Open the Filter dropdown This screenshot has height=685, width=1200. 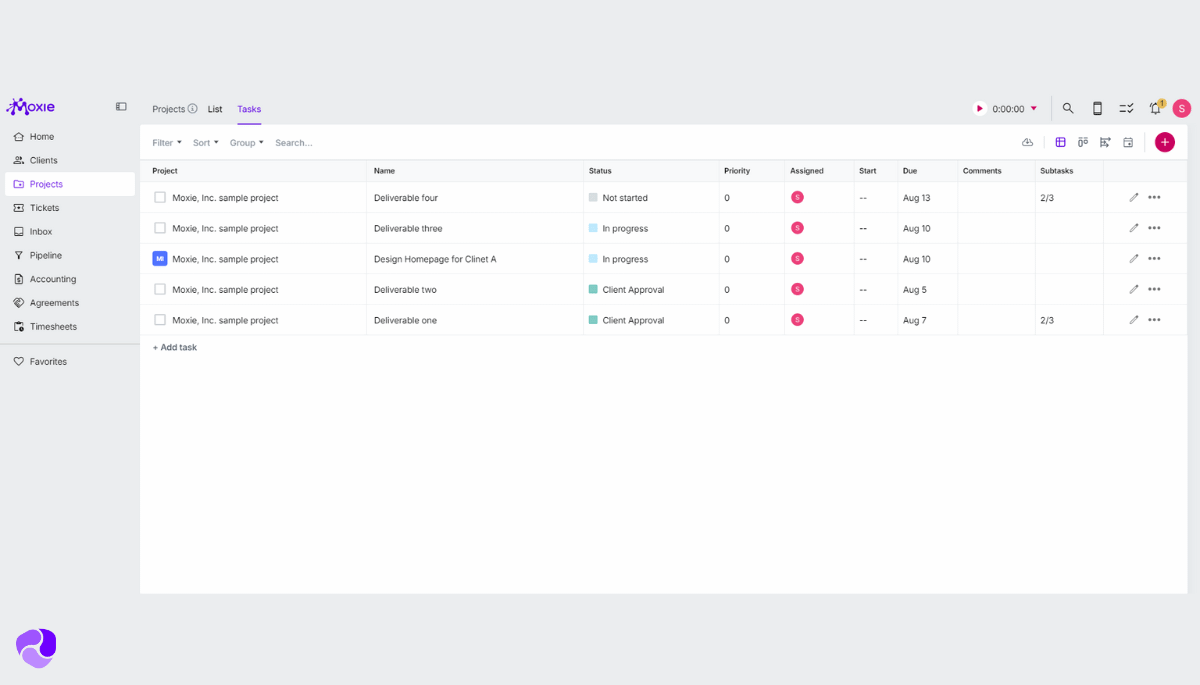pyautogui.click(x=165, y=142)
